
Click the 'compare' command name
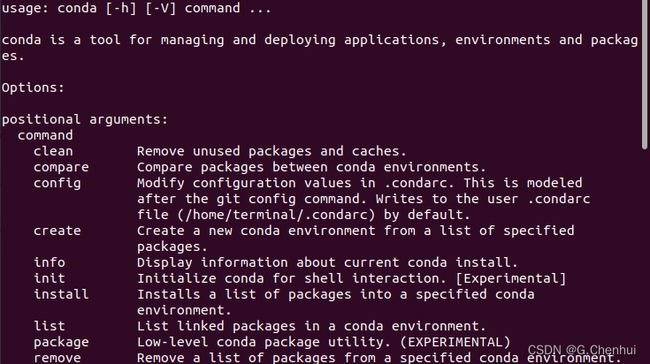61,167
